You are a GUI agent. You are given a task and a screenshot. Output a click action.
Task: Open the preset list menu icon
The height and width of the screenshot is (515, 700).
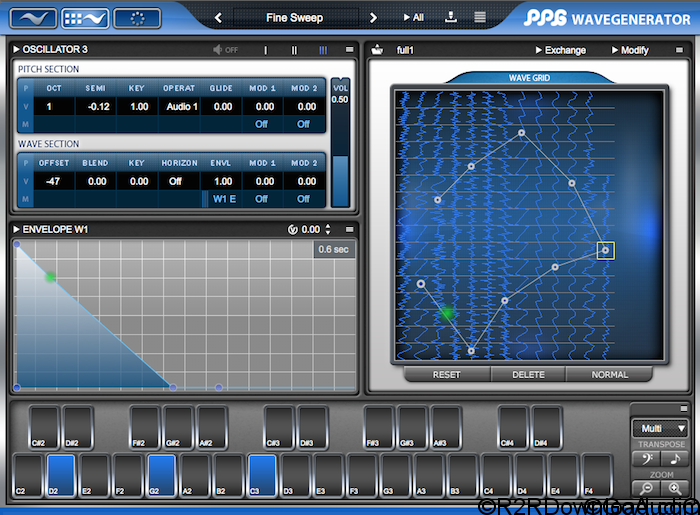point(480,17)
